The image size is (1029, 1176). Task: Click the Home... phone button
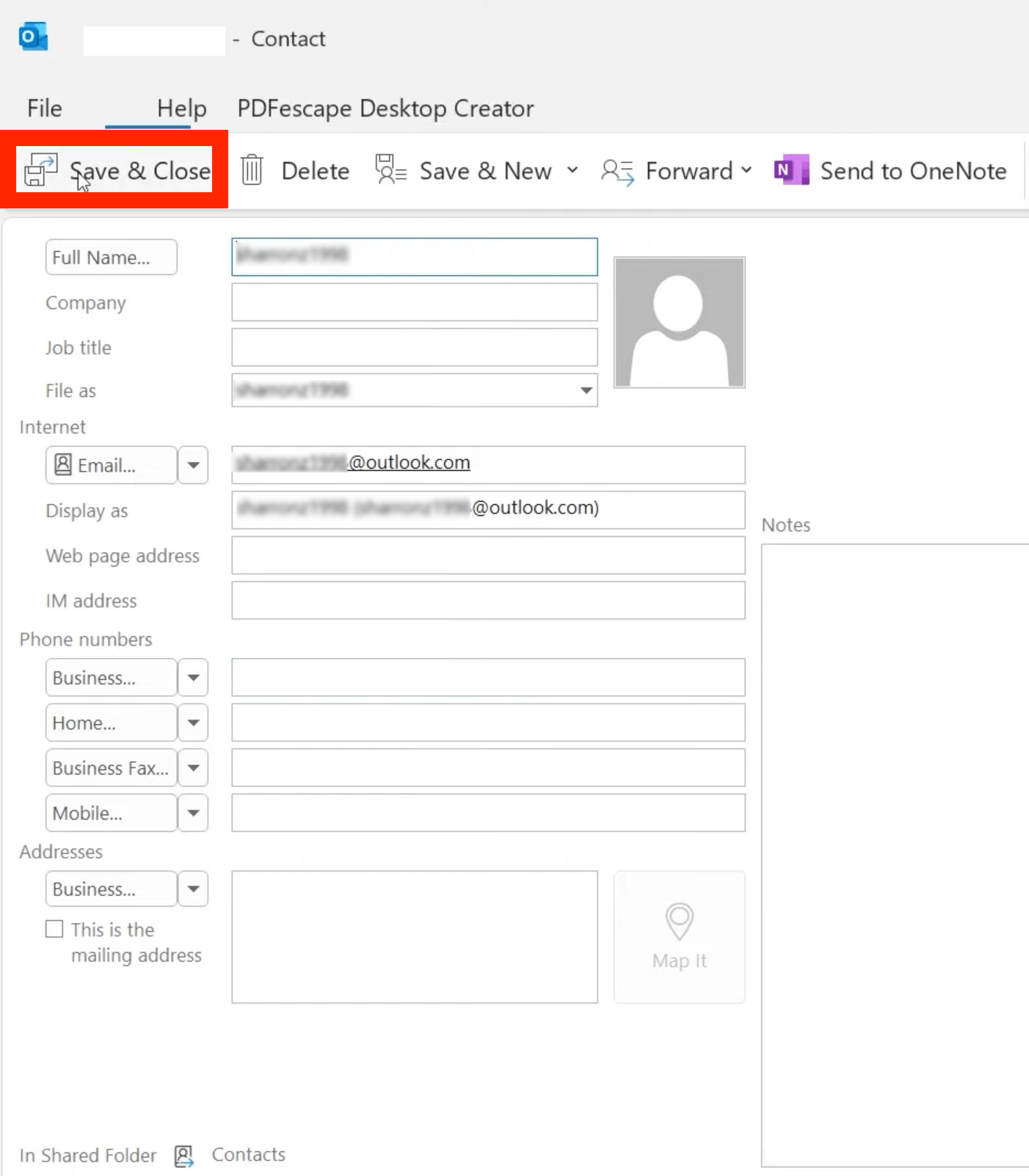(x=111, y=723)
